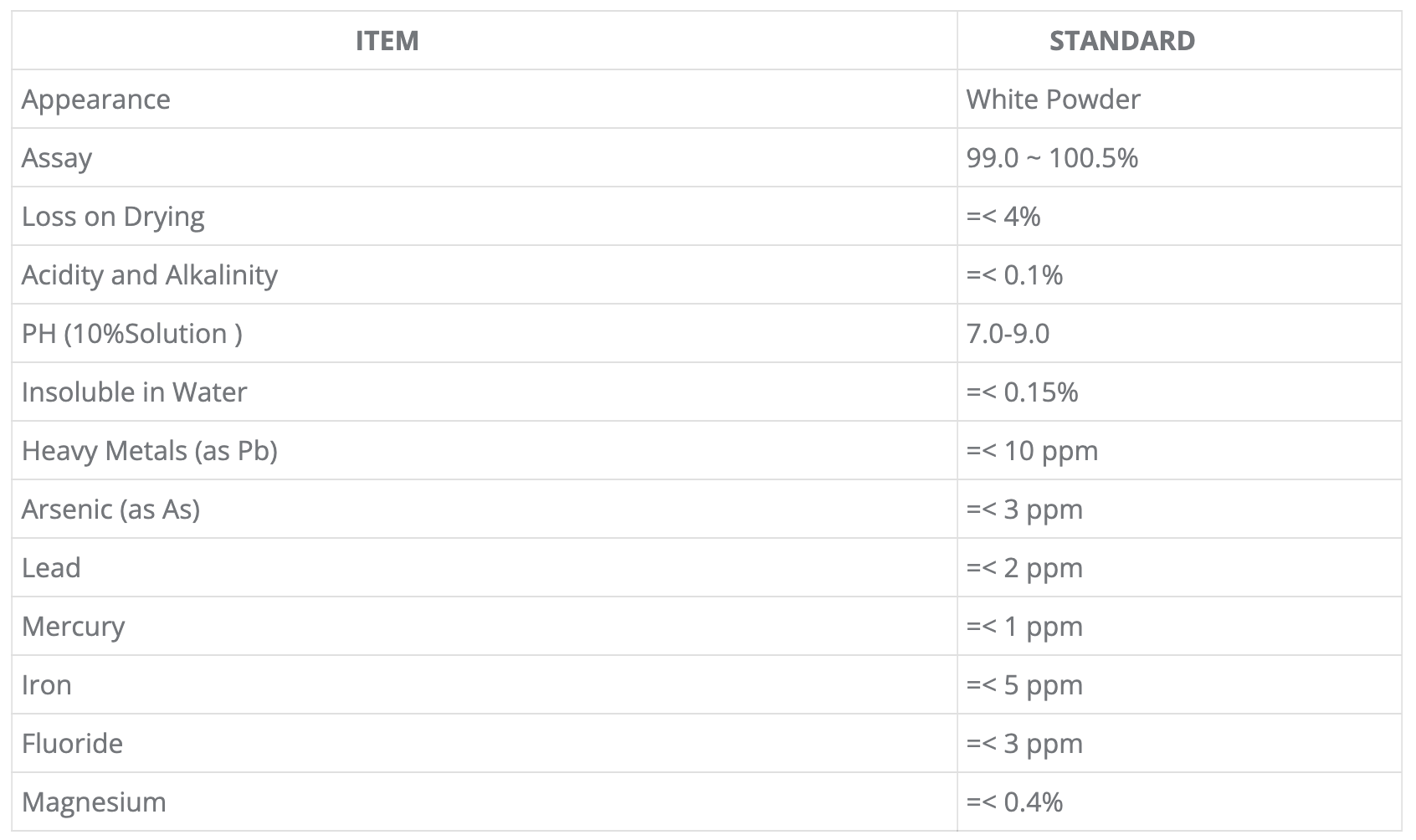Select the Loss on Drying cell
1416x840 pixels.
point(113,217)
